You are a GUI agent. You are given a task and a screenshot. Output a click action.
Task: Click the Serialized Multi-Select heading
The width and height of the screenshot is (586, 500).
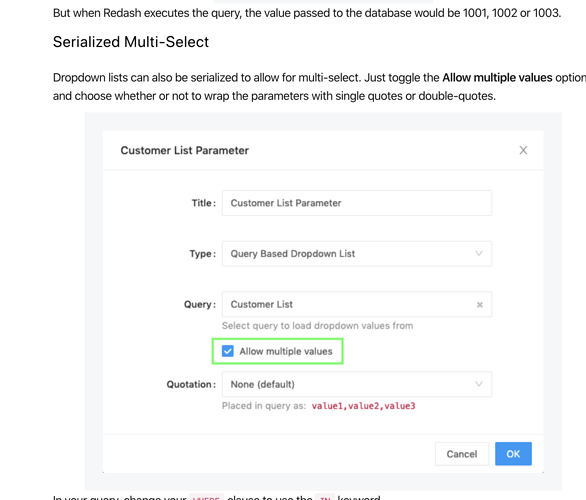(131, 42)
